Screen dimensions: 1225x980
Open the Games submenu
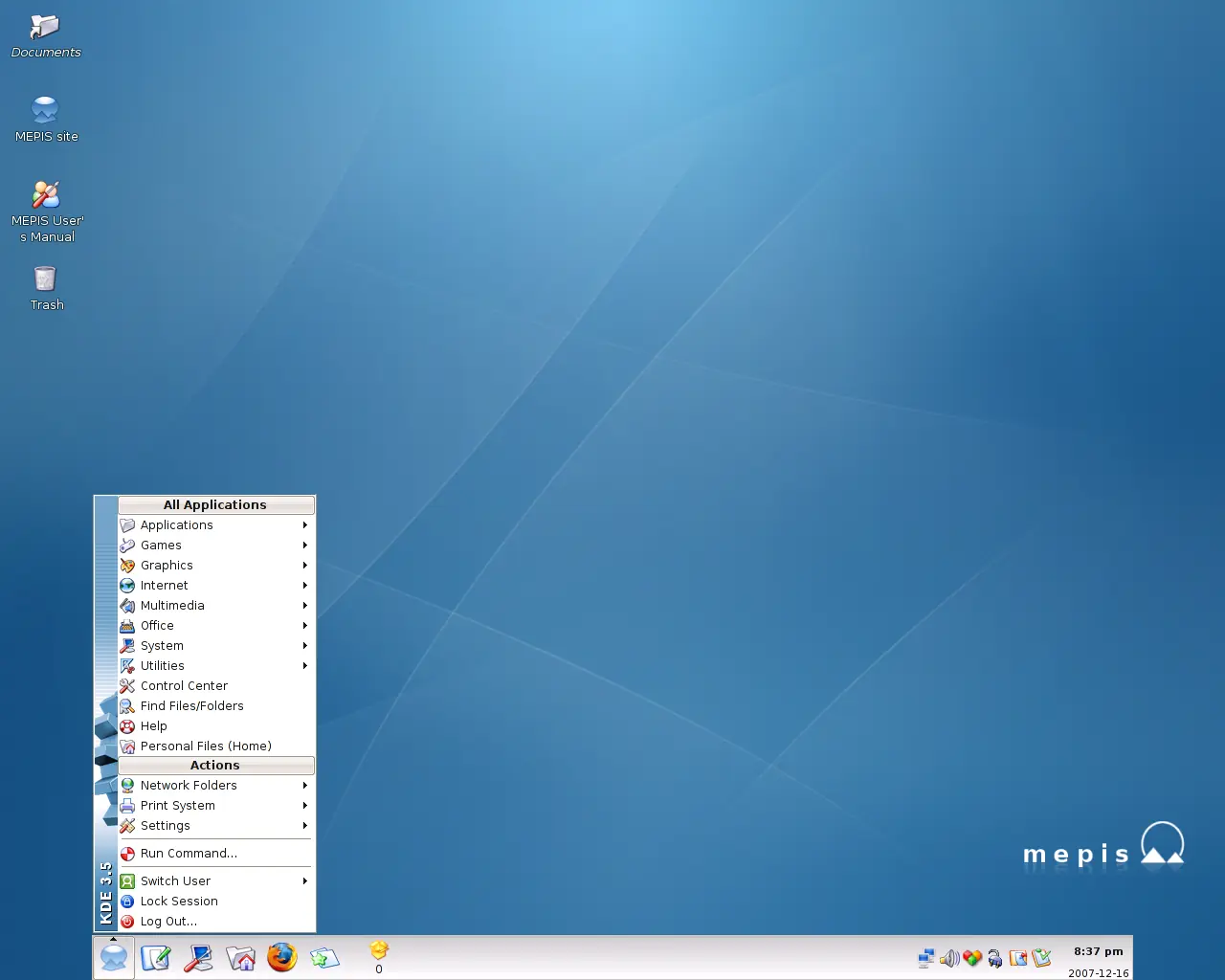click(216, 546)
